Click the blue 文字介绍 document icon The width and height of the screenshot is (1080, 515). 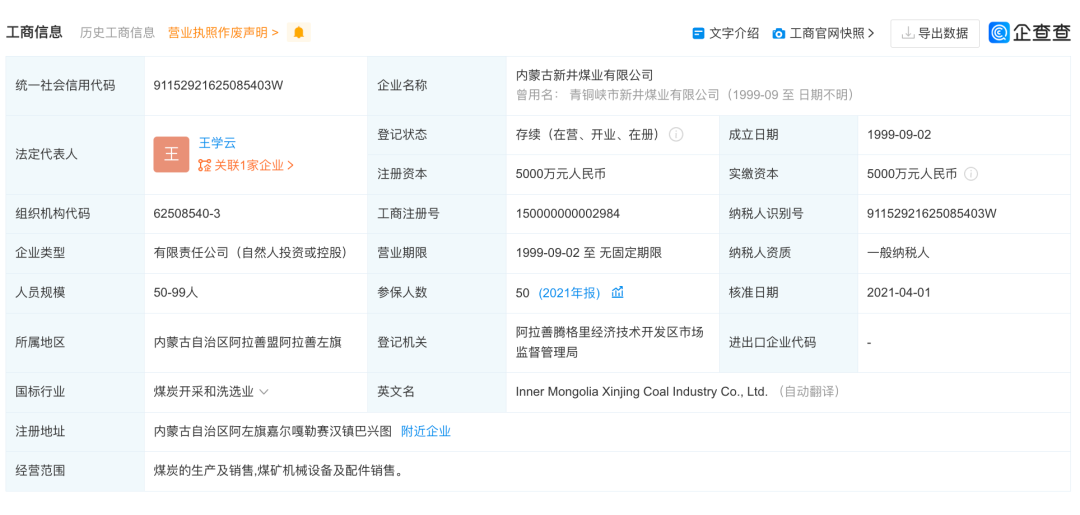pos(698,33)
